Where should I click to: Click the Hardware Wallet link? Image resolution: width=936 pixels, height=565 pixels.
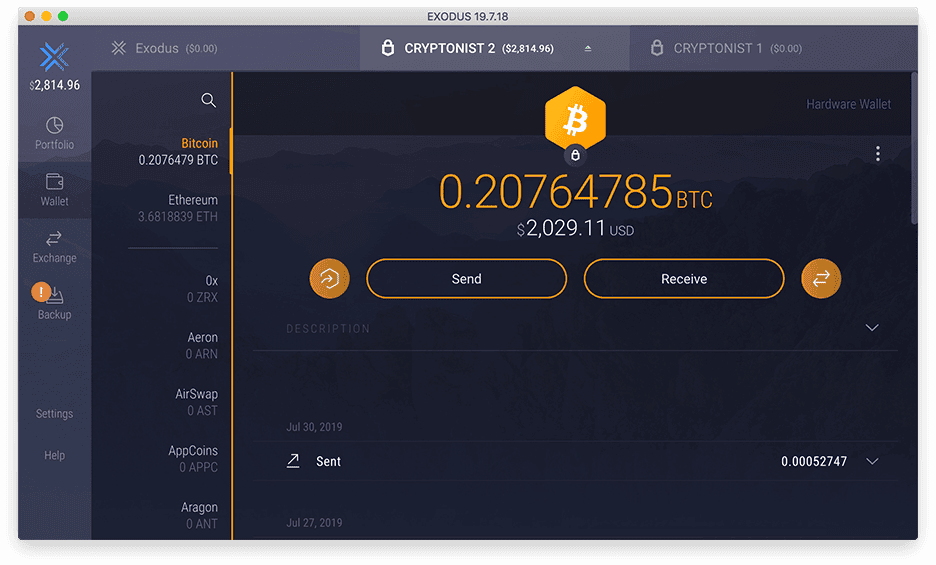point(848,104)
